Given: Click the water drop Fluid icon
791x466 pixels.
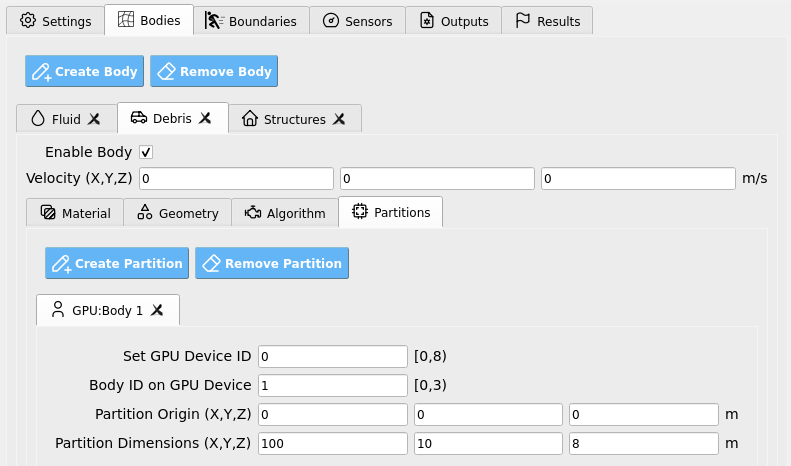Looking at the screenshot, I should pyautogui.click(x=38, y=119).
